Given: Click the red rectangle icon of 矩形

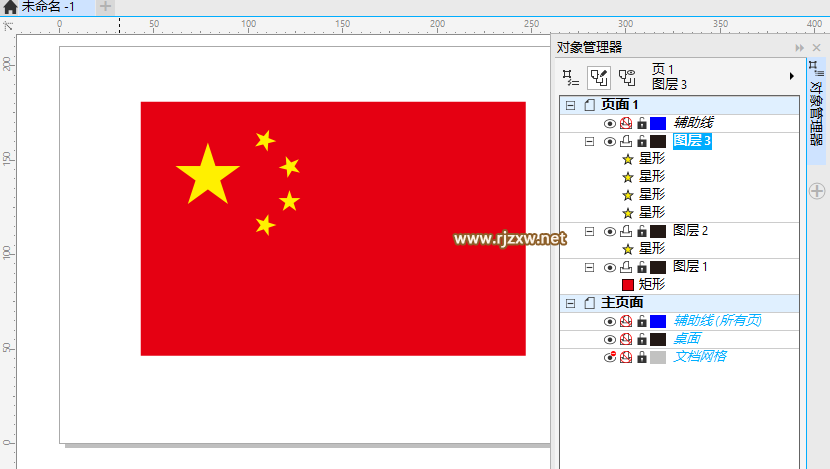Looking at the screenshot, I should coord(628,285).
